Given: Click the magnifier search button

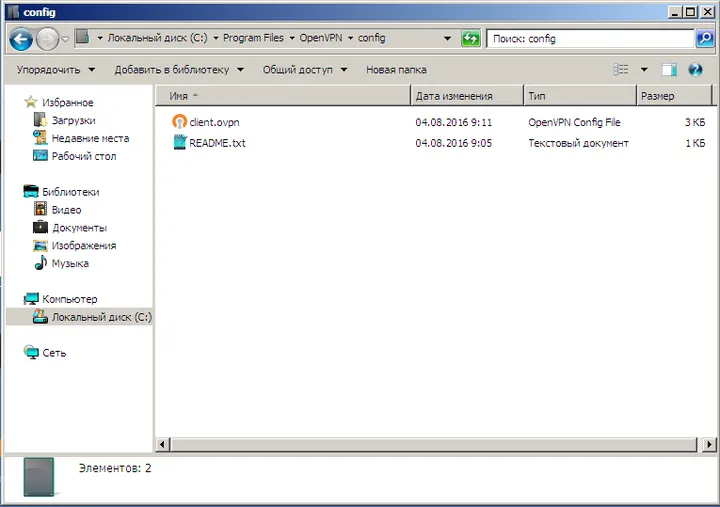Looking at the screenshot, I should coord(705,39).
